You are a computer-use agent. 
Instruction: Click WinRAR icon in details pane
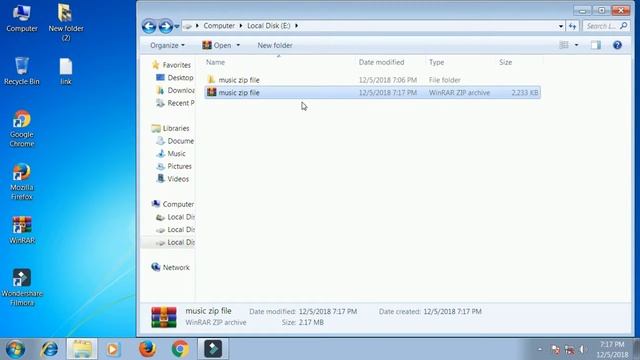pyautogui.click(x=164, y=317)
